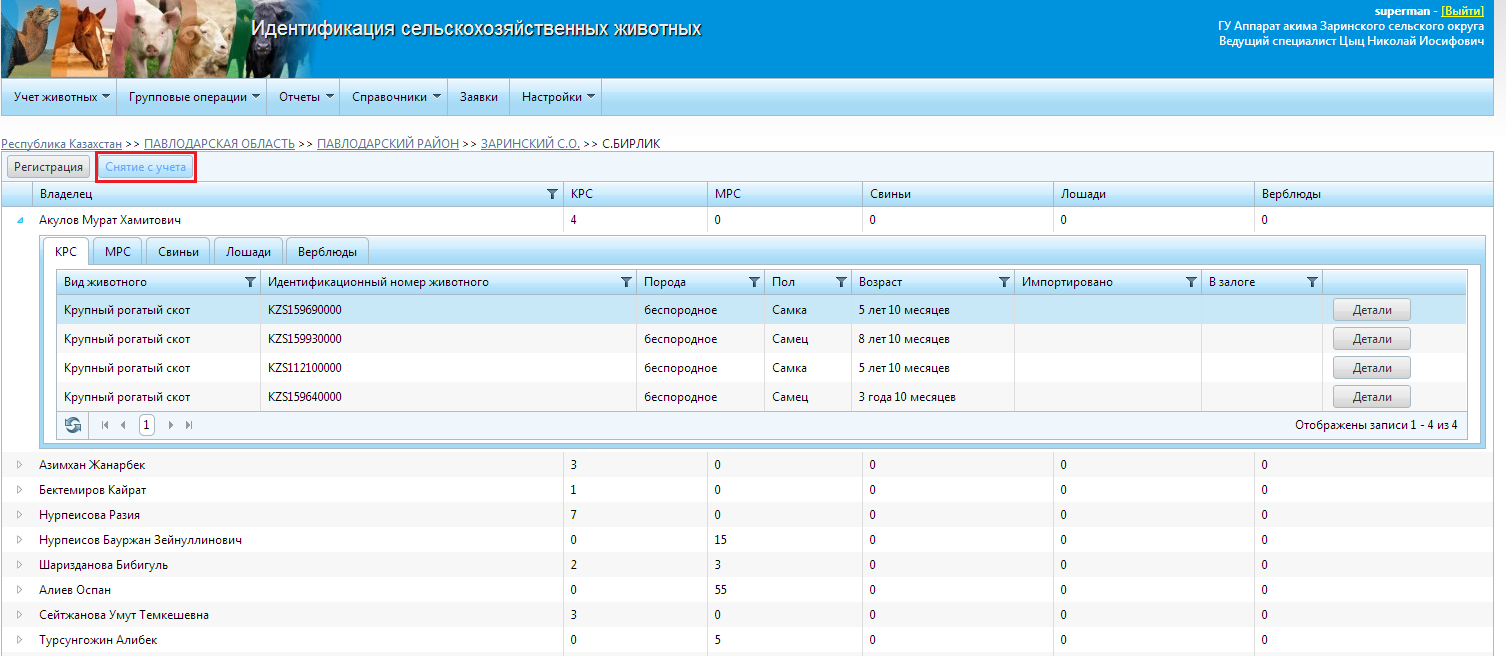This screenshot has height=656, width=1506.
Task: Open filter for В залоге column
Action: pyautogui.click(x=1312, y=282)
